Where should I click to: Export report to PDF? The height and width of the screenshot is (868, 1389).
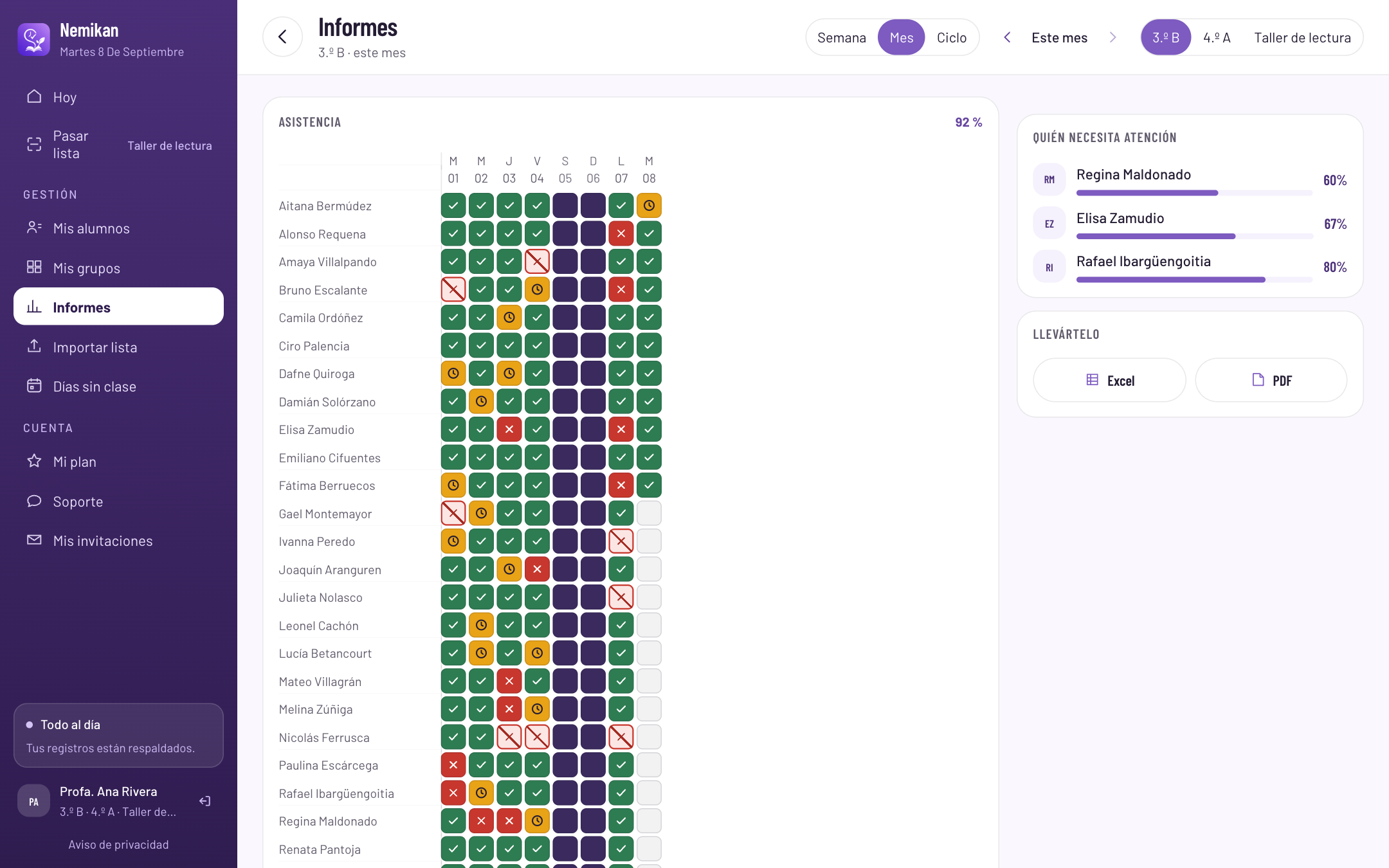point(1271,380)
